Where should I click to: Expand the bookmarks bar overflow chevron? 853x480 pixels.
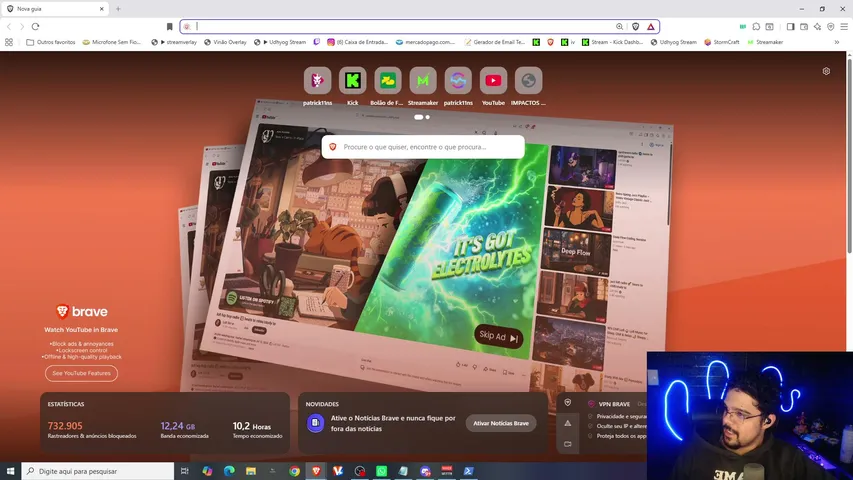[837, 42]
